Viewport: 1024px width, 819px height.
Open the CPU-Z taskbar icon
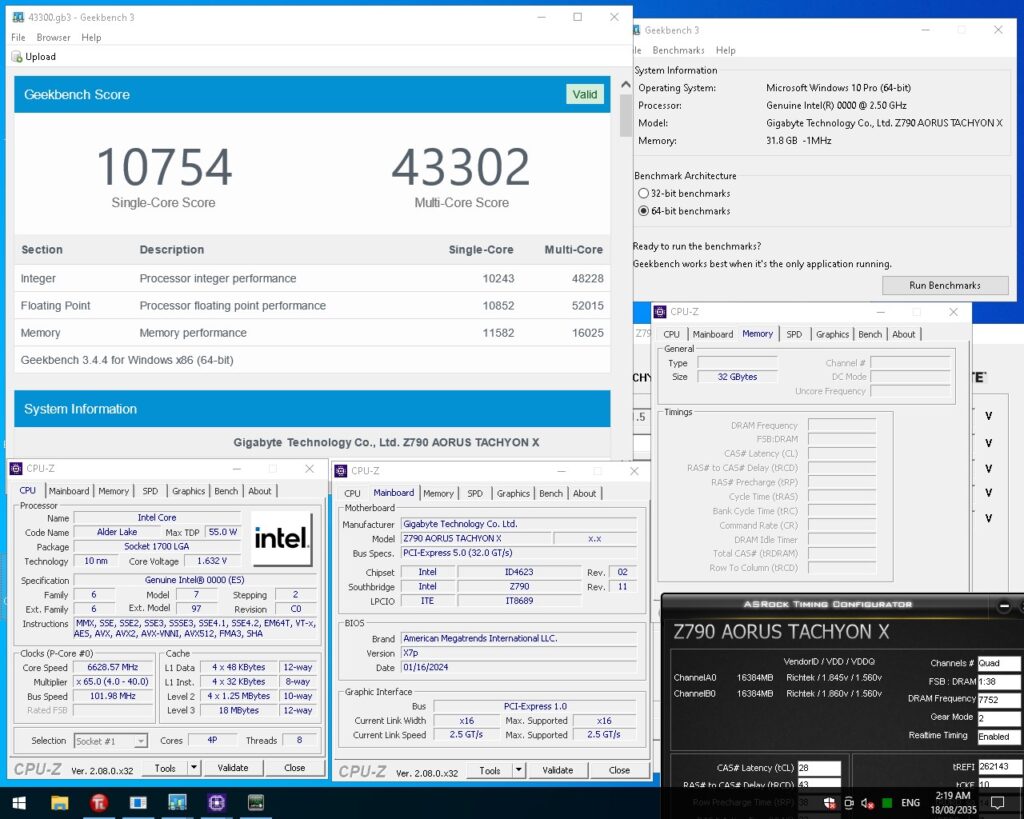(x=215, y=803)
